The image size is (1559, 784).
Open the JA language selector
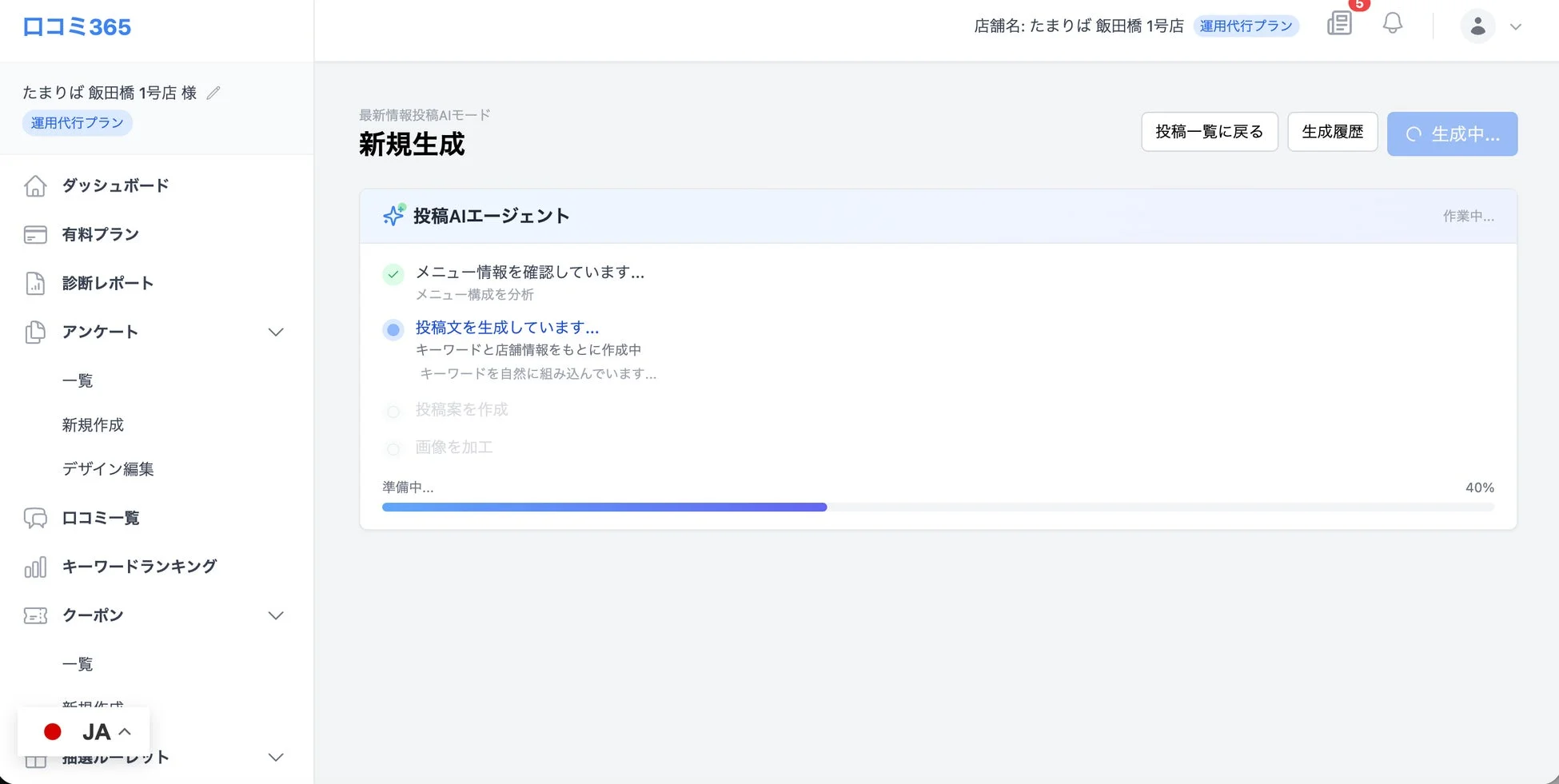(x=85, y=731)
